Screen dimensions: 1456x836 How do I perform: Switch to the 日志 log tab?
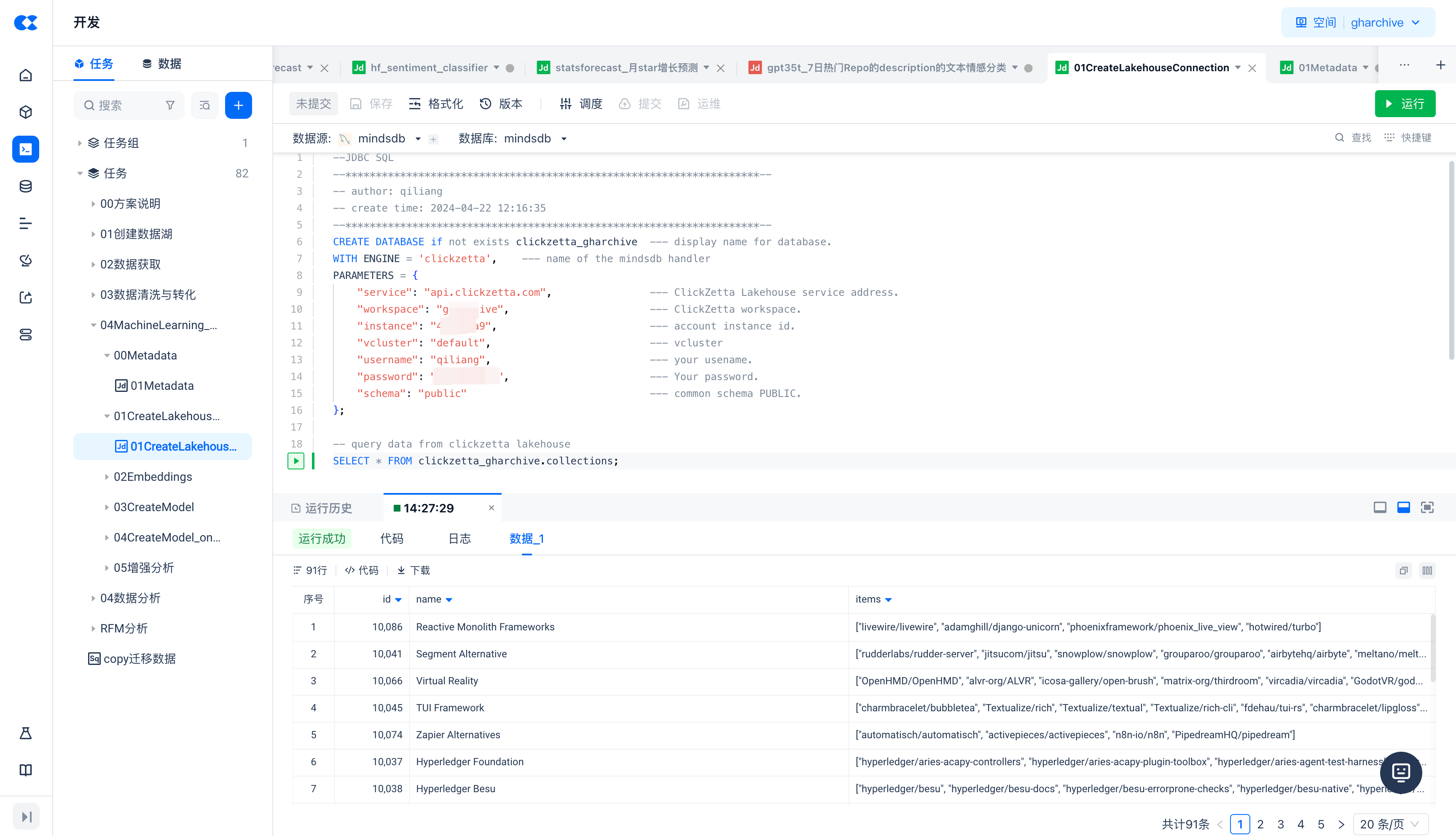[459, 539]
